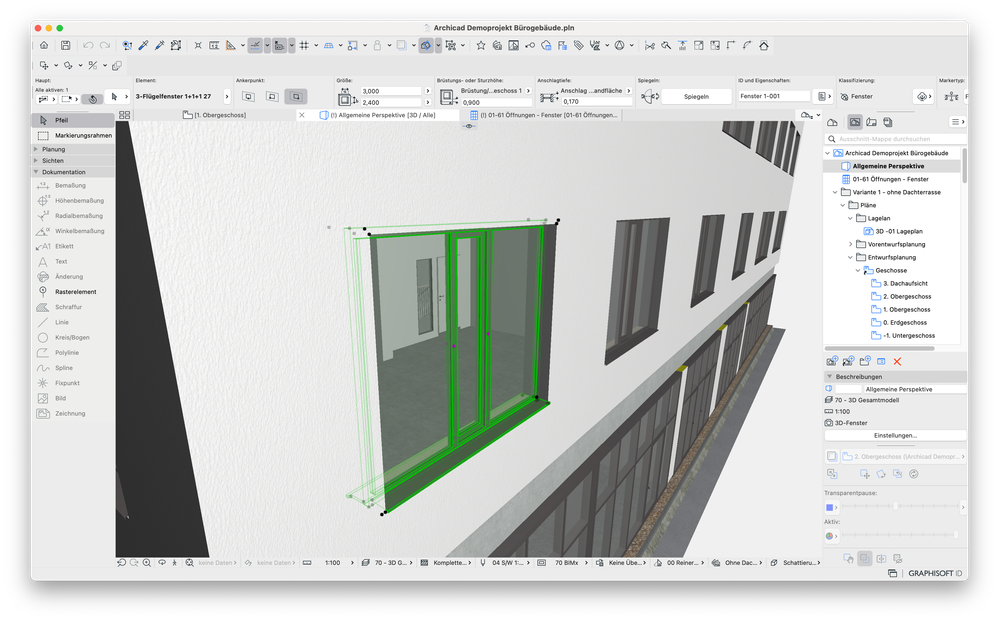This screenshot has width=999, height=621.
Task: Select the Spline tool
Action: (64, 368)
